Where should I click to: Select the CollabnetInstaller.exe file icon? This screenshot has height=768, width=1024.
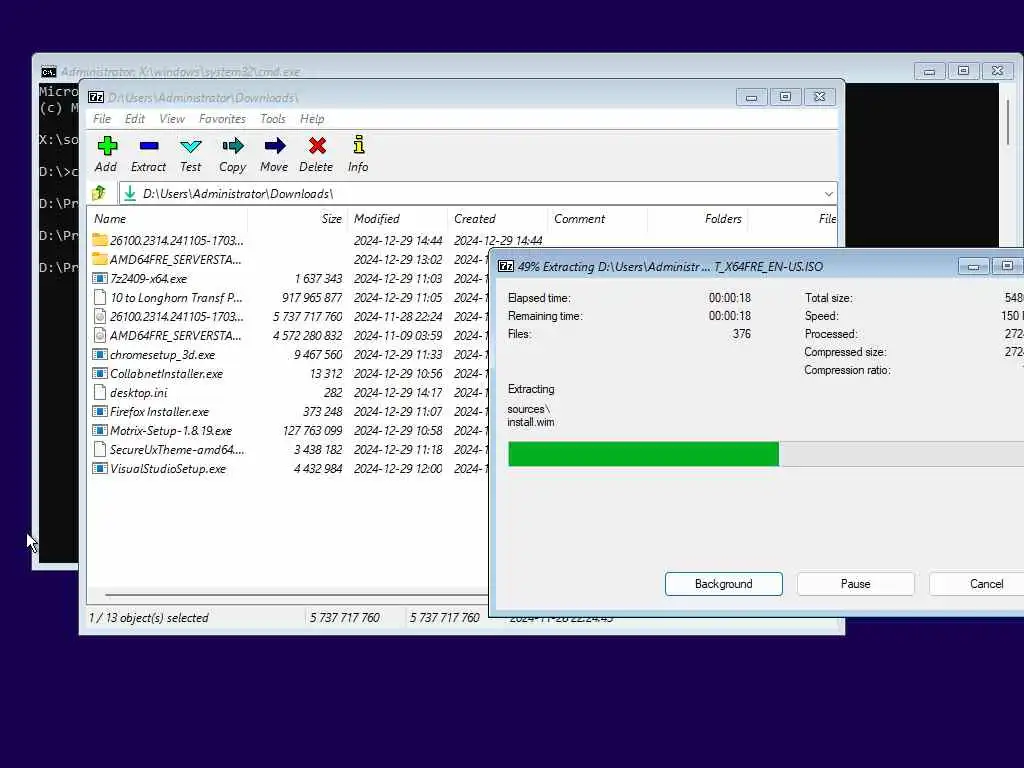click(x=99, y=374)
